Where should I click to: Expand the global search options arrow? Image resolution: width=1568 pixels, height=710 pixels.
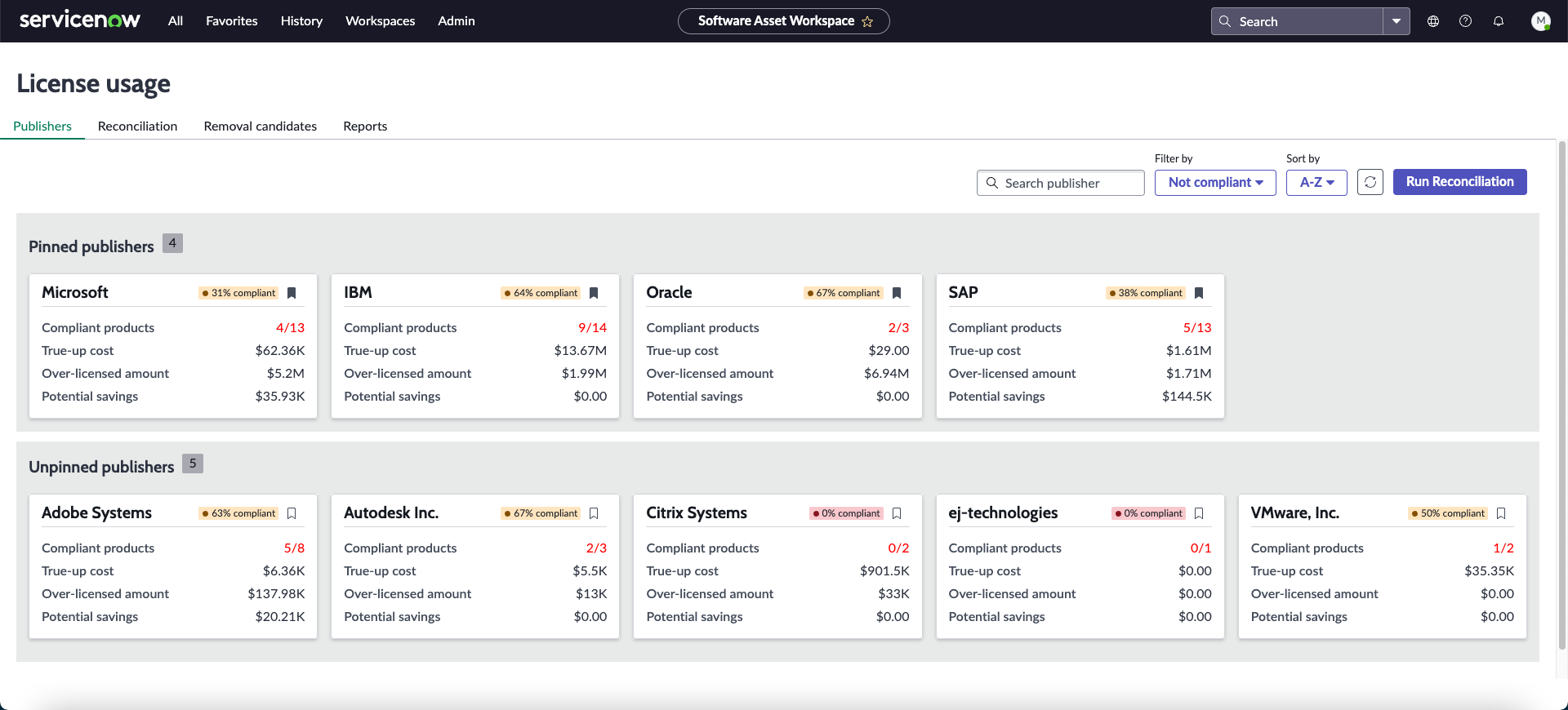coord(1396,21)
